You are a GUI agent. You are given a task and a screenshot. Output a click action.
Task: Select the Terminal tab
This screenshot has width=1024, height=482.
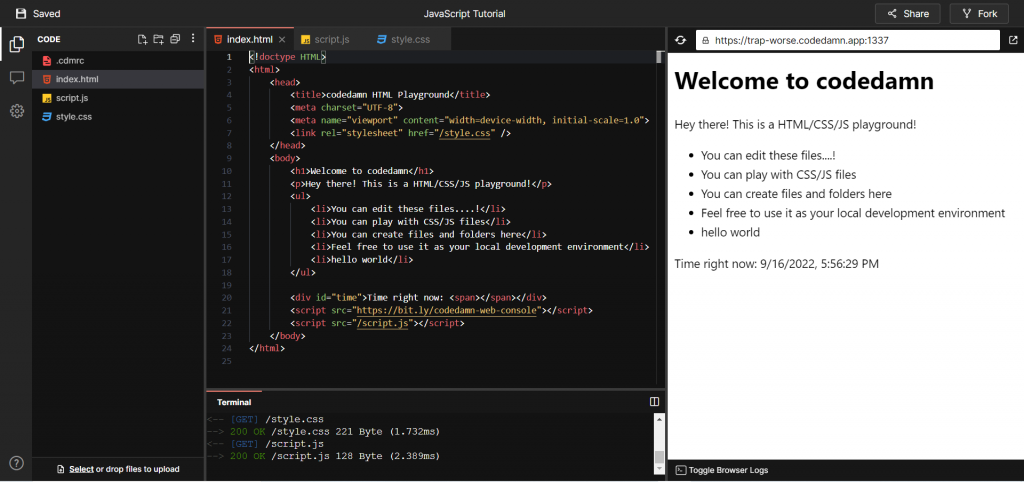tap(234, 402)
